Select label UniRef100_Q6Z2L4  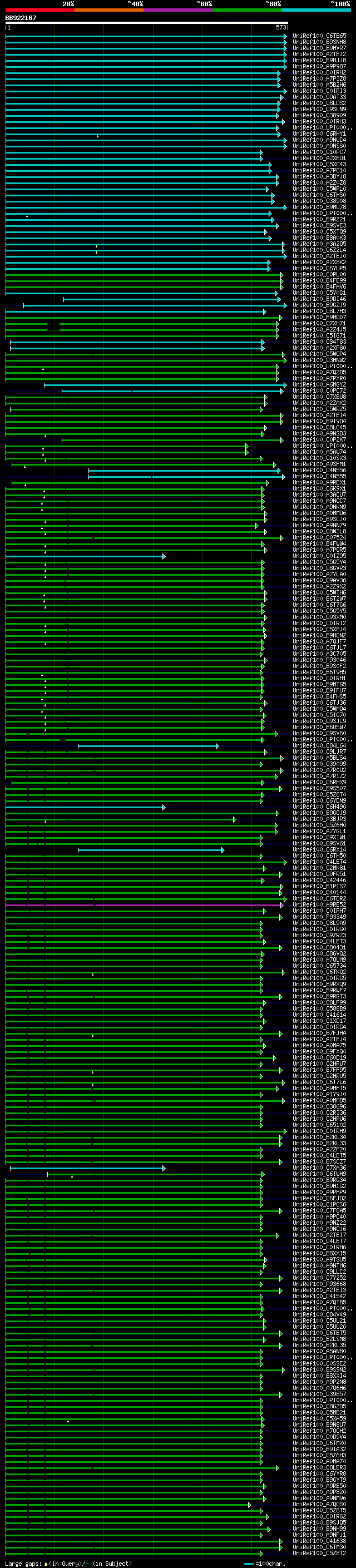319,250
